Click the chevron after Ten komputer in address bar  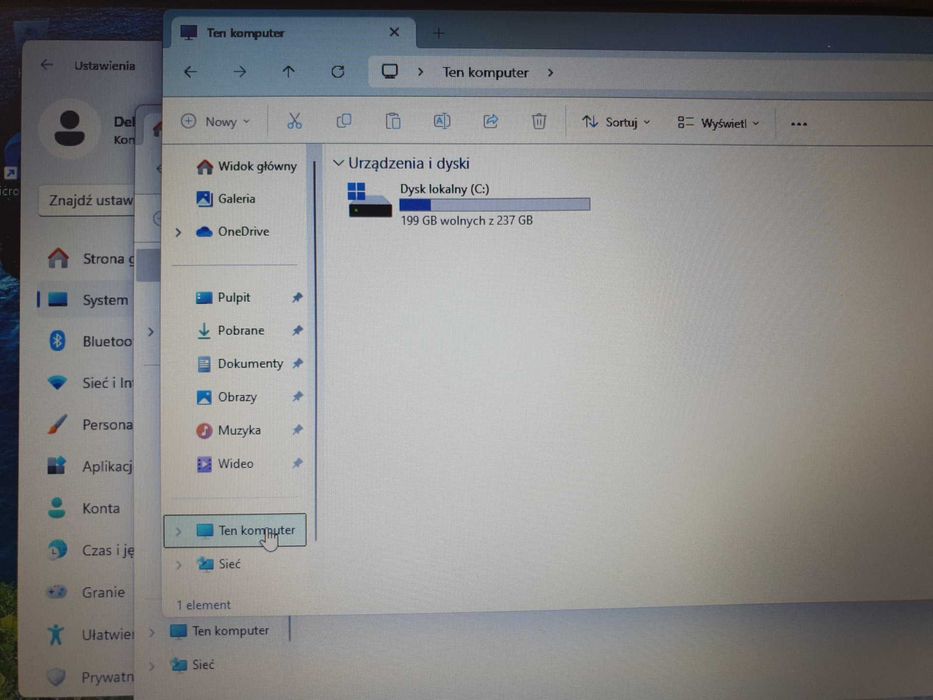[550, 73]
